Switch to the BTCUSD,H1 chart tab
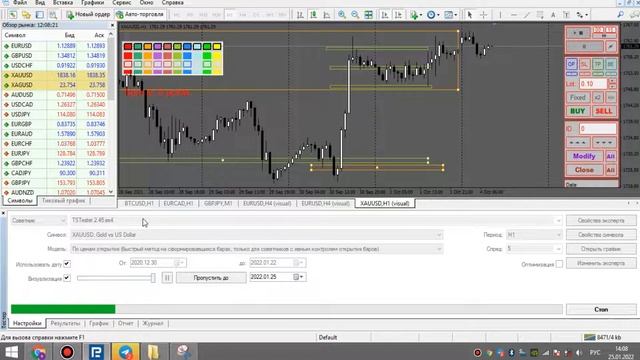 [139, 203]
